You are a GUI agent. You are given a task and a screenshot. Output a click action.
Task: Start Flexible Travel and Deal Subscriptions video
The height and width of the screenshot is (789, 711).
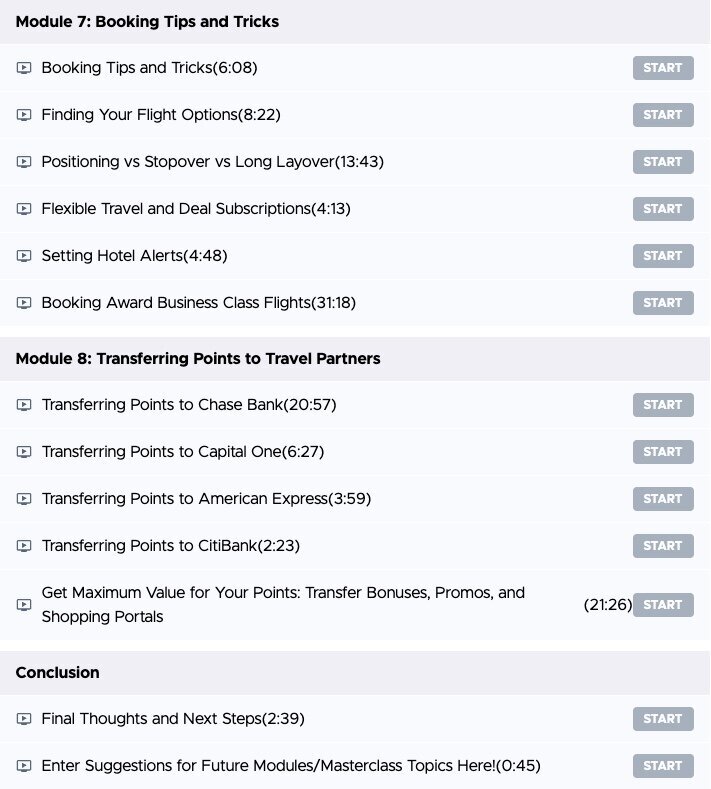click(663, 209)
